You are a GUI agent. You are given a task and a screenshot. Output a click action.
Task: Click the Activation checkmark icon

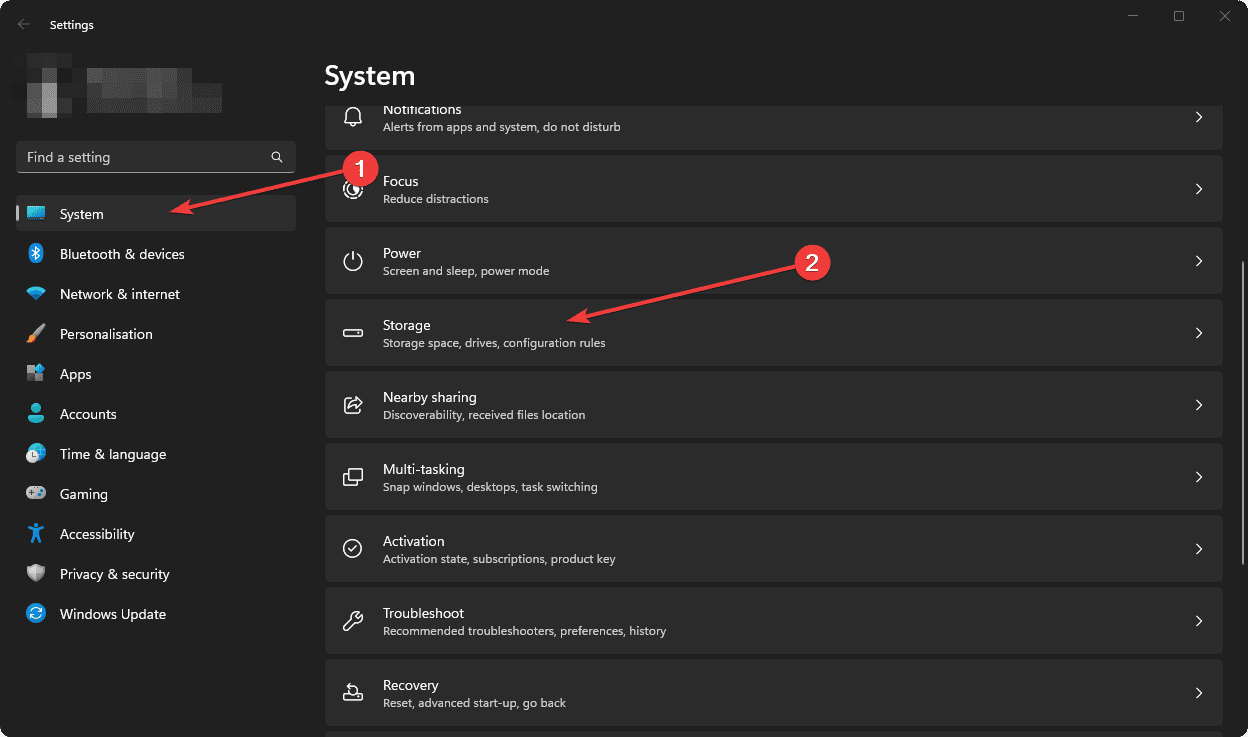click(352, 548)
